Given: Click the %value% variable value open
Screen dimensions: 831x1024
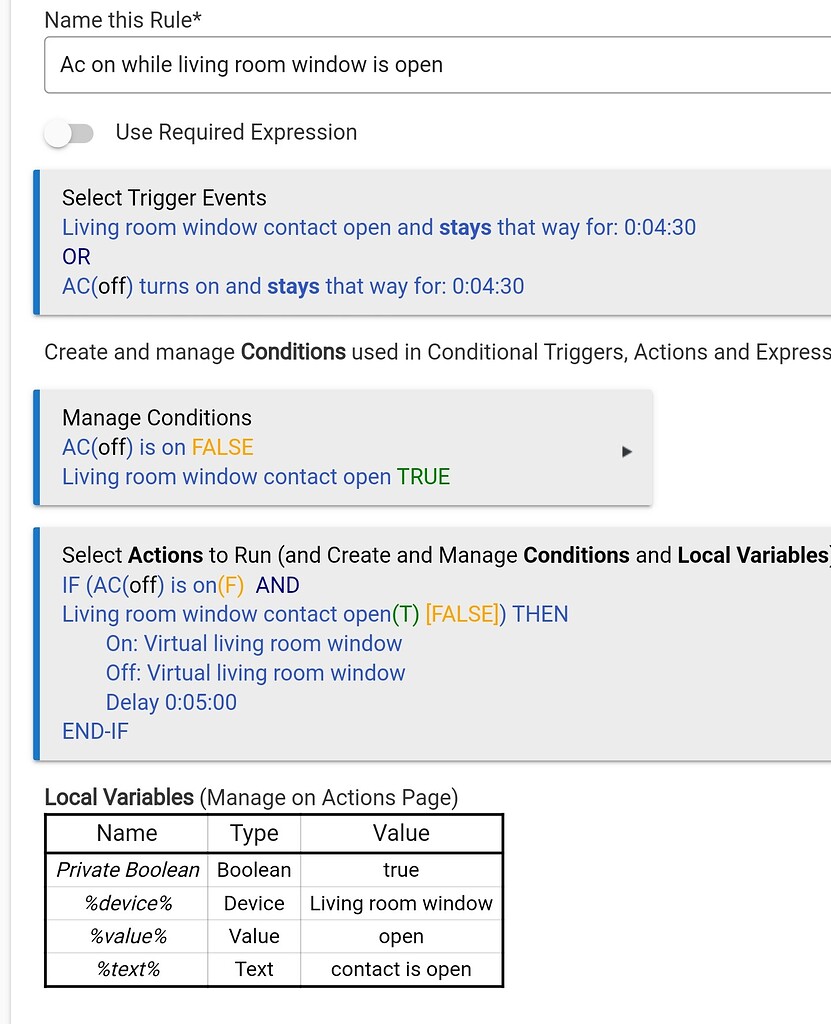Looking at the screenshot, I should pos(401,936).
